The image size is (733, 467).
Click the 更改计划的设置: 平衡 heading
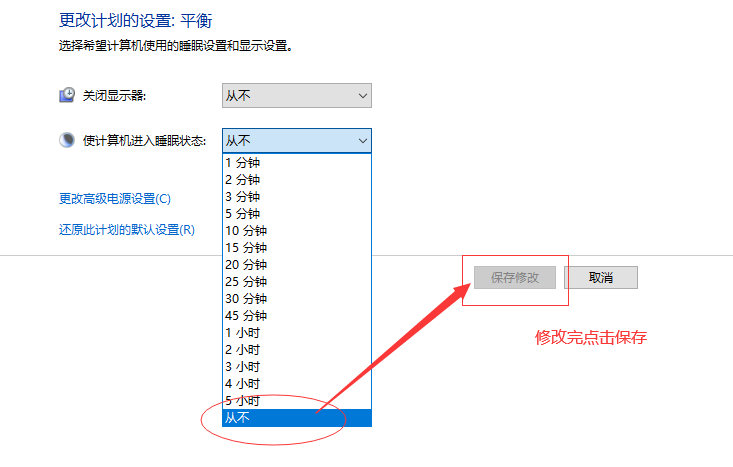136,21
